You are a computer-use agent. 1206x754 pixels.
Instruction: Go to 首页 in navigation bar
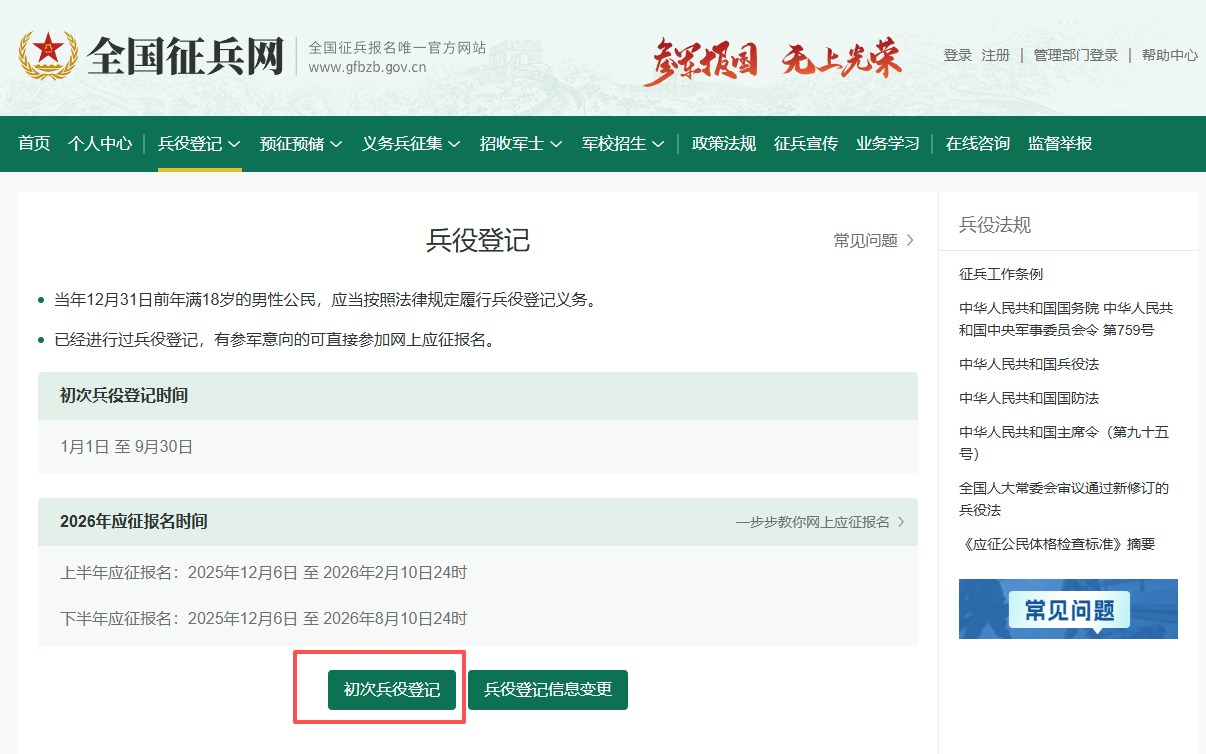click(x=34, y=144)
